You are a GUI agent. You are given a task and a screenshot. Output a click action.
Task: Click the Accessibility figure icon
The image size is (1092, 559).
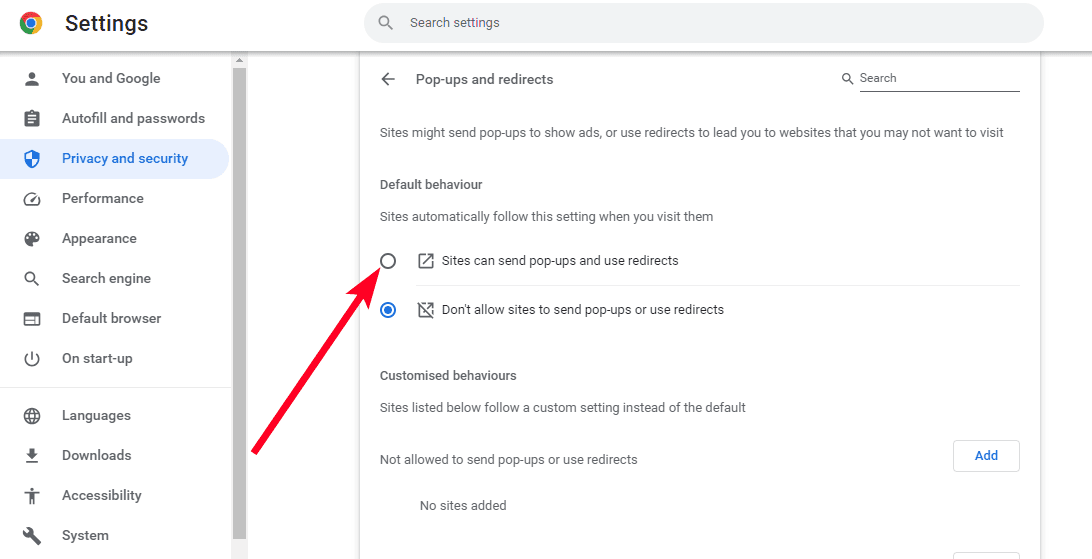[32, 496]
